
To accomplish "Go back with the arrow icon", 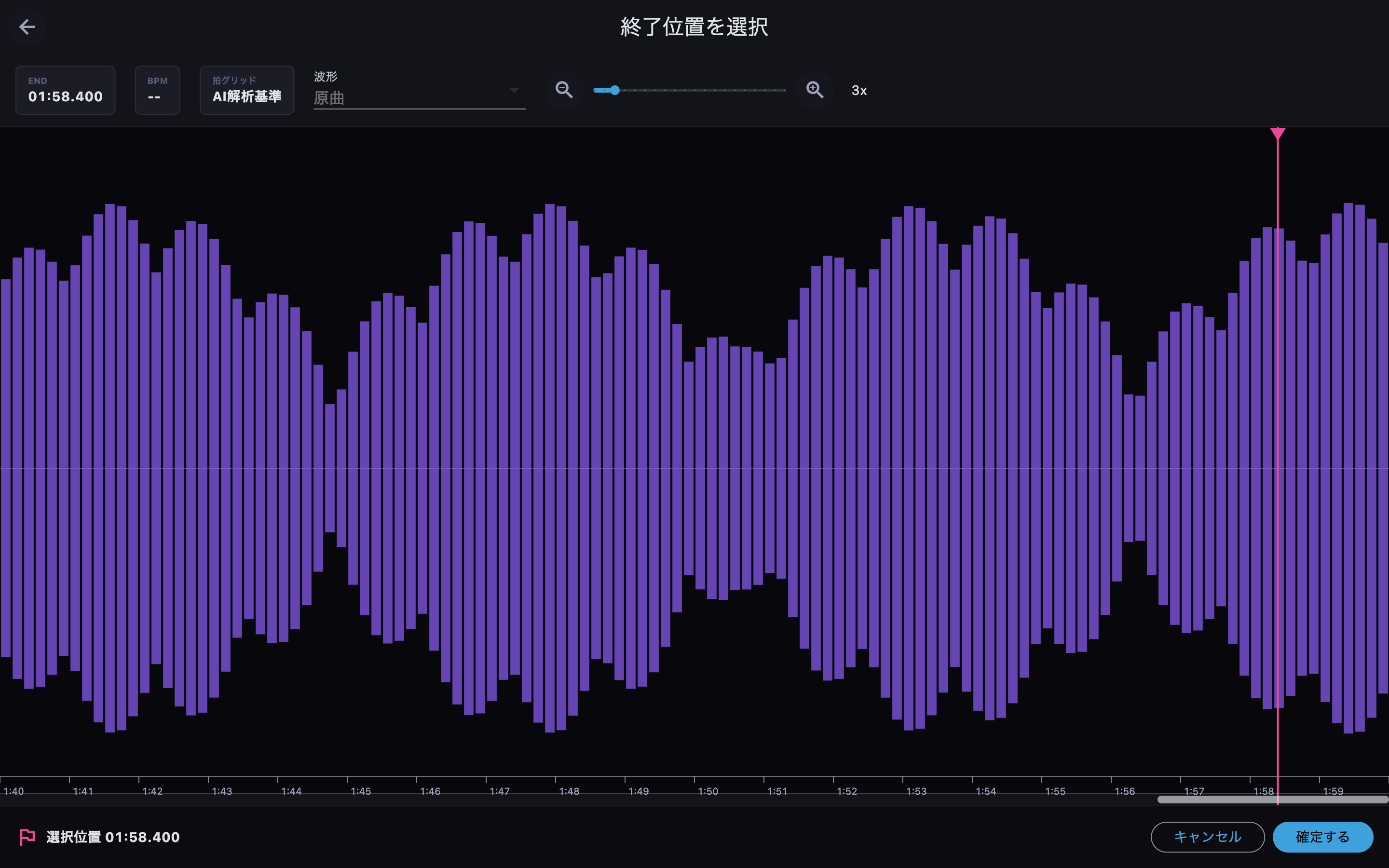I will click(27, 27).
